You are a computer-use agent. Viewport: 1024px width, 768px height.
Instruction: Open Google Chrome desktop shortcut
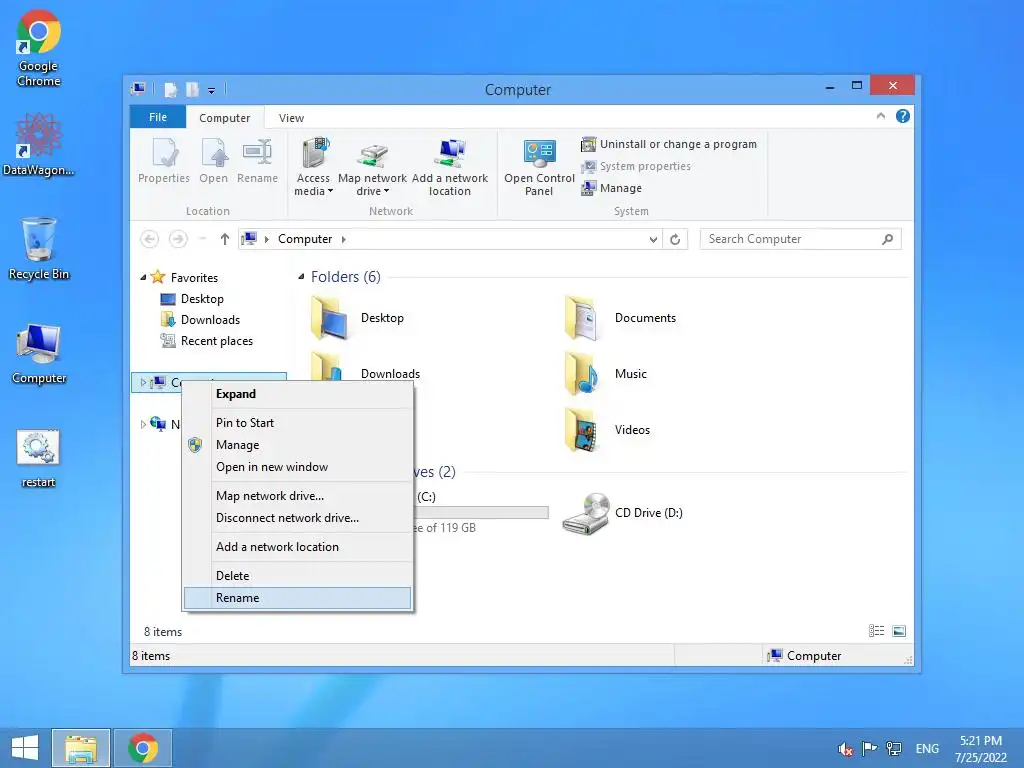coord(39,48)
